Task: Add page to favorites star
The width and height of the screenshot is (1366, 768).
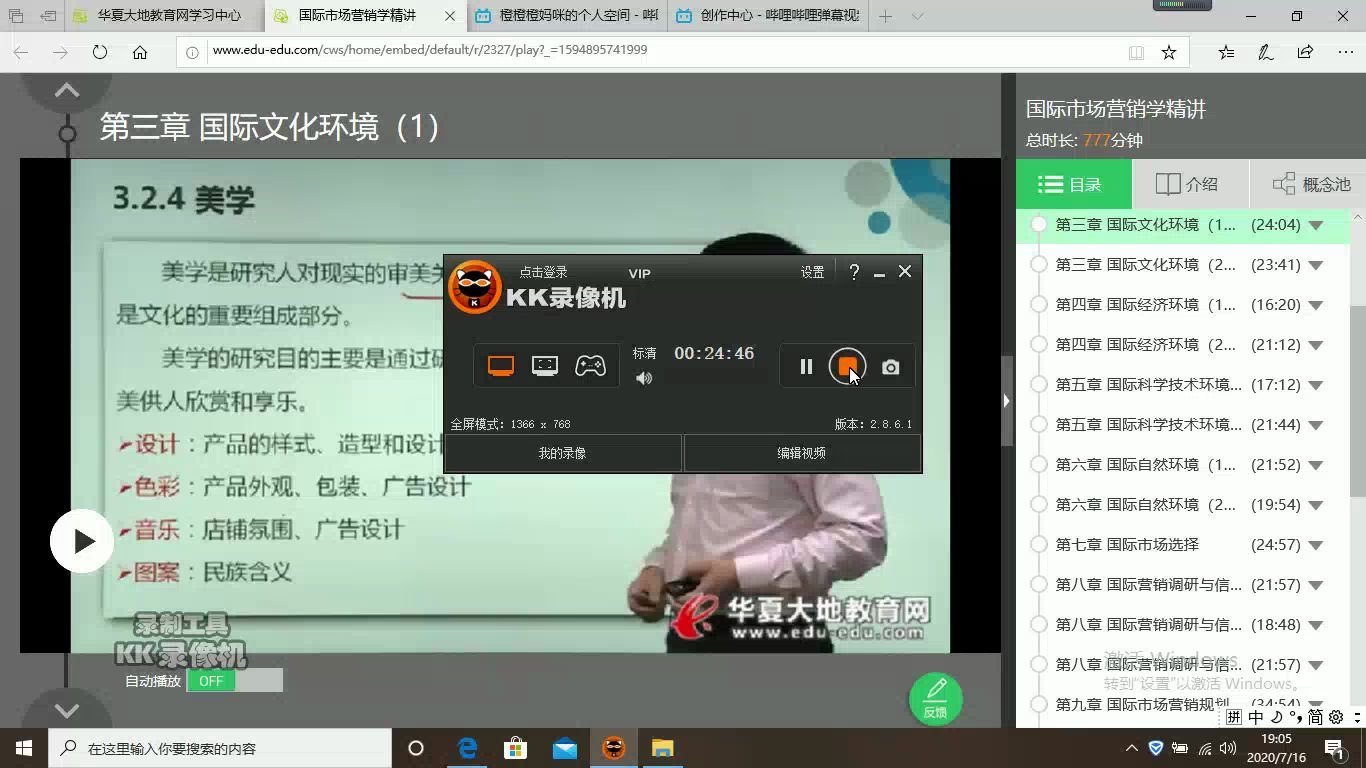Action: point(1168,52)
